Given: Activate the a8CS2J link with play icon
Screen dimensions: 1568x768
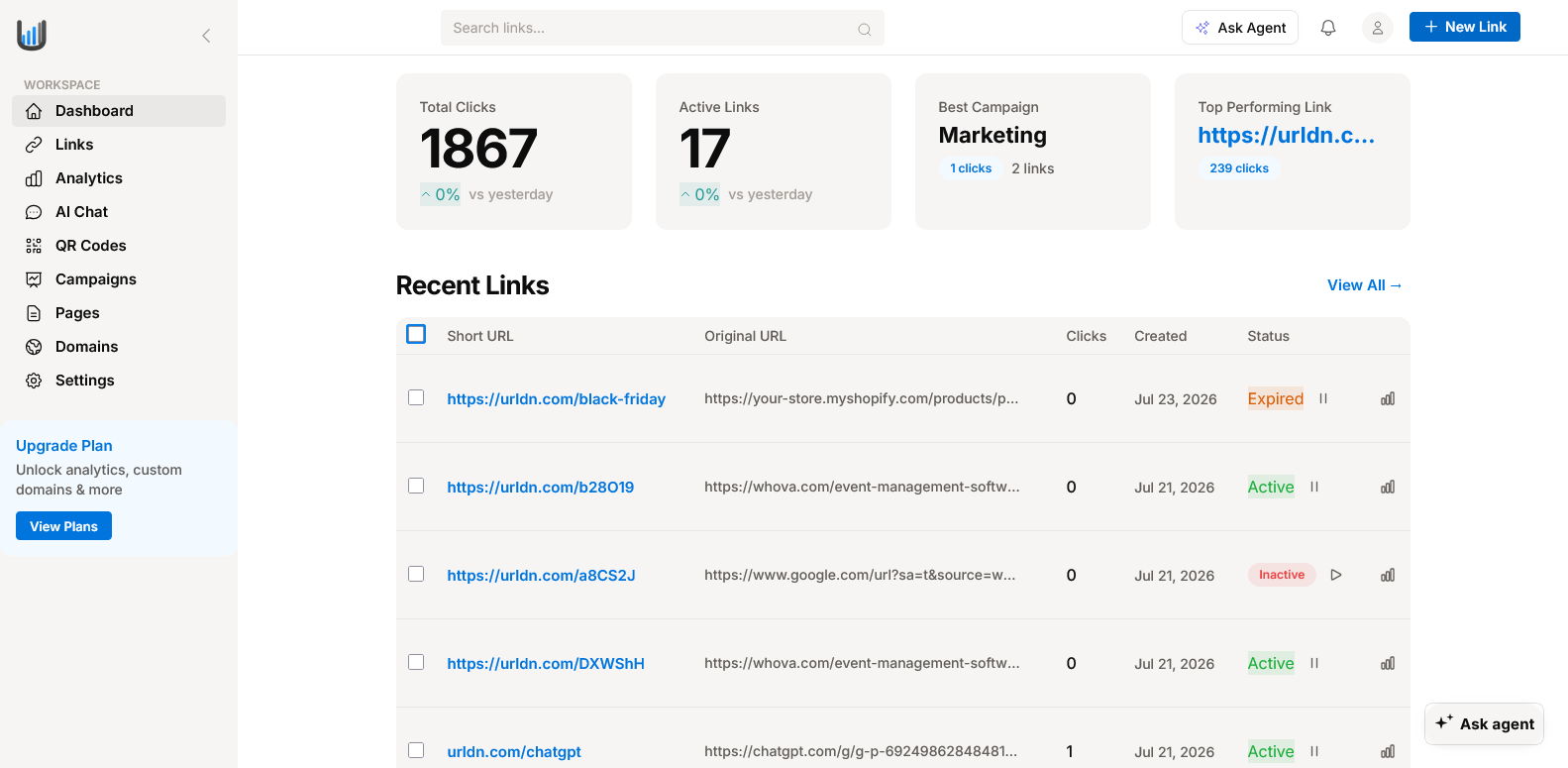Looking at the screenshot, I should tap(1336, 575).
